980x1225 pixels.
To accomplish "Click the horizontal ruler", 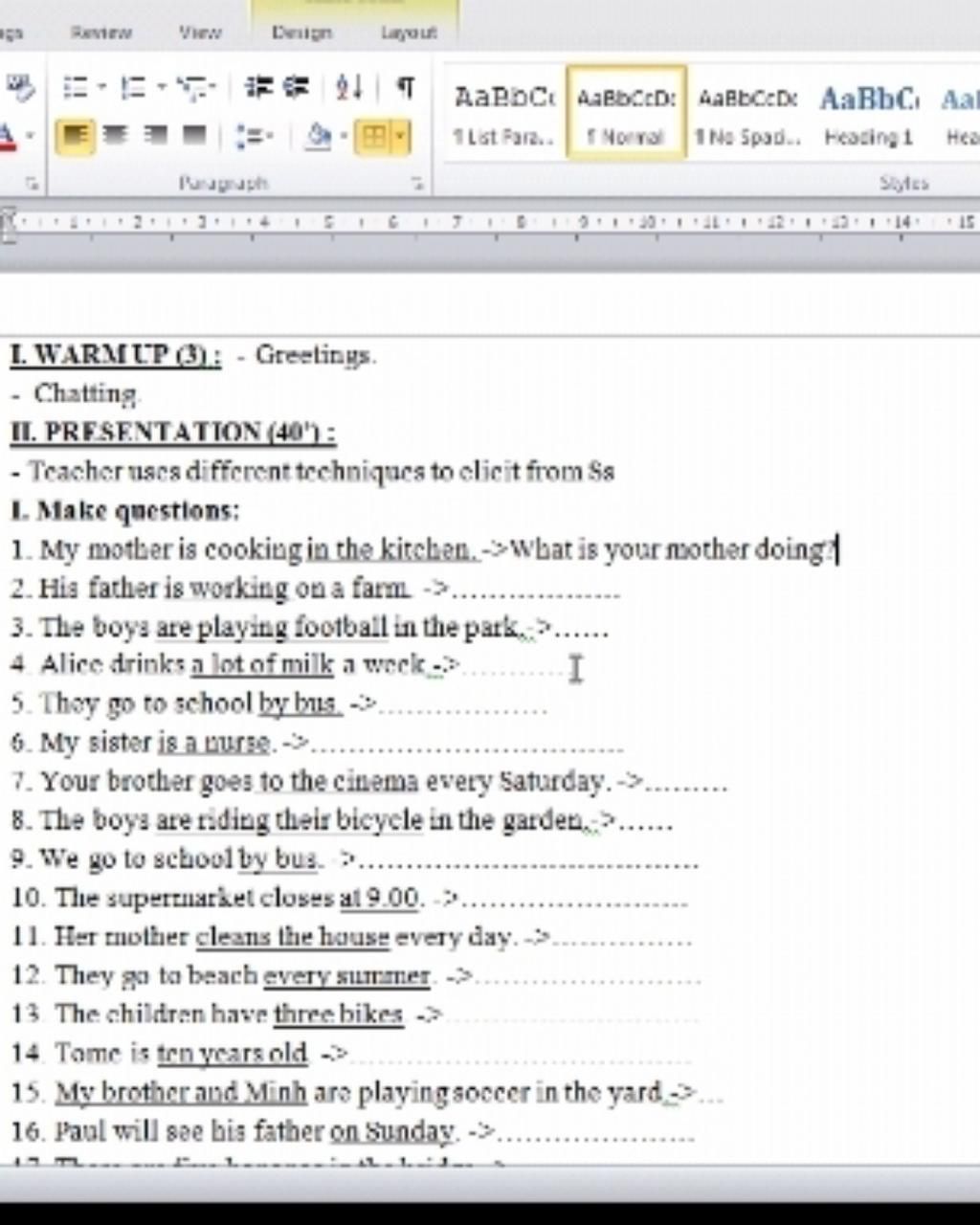I will click(490, 222).
